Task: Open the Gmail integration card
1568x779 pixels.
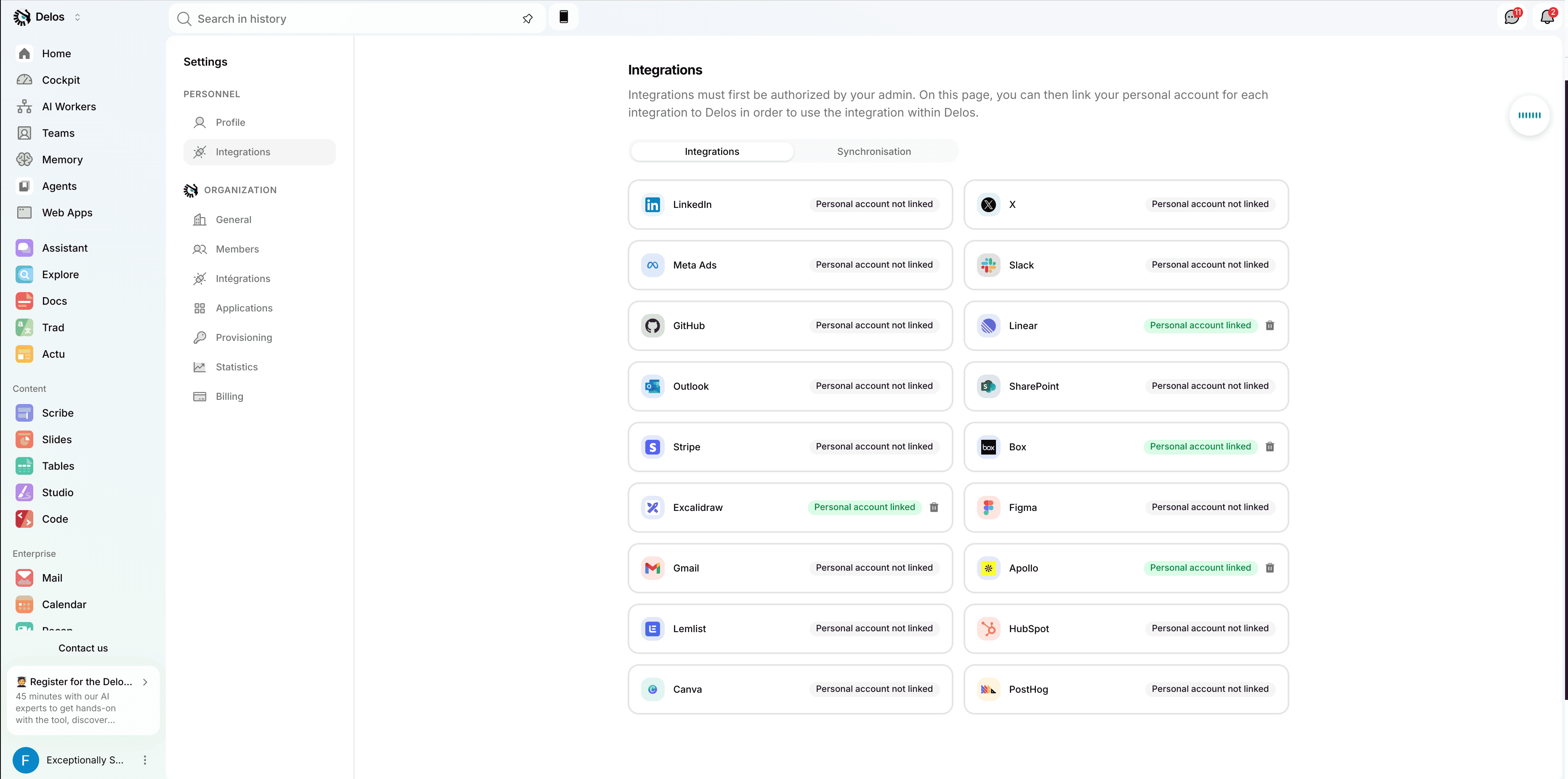Action: click(x=790, y=568)
